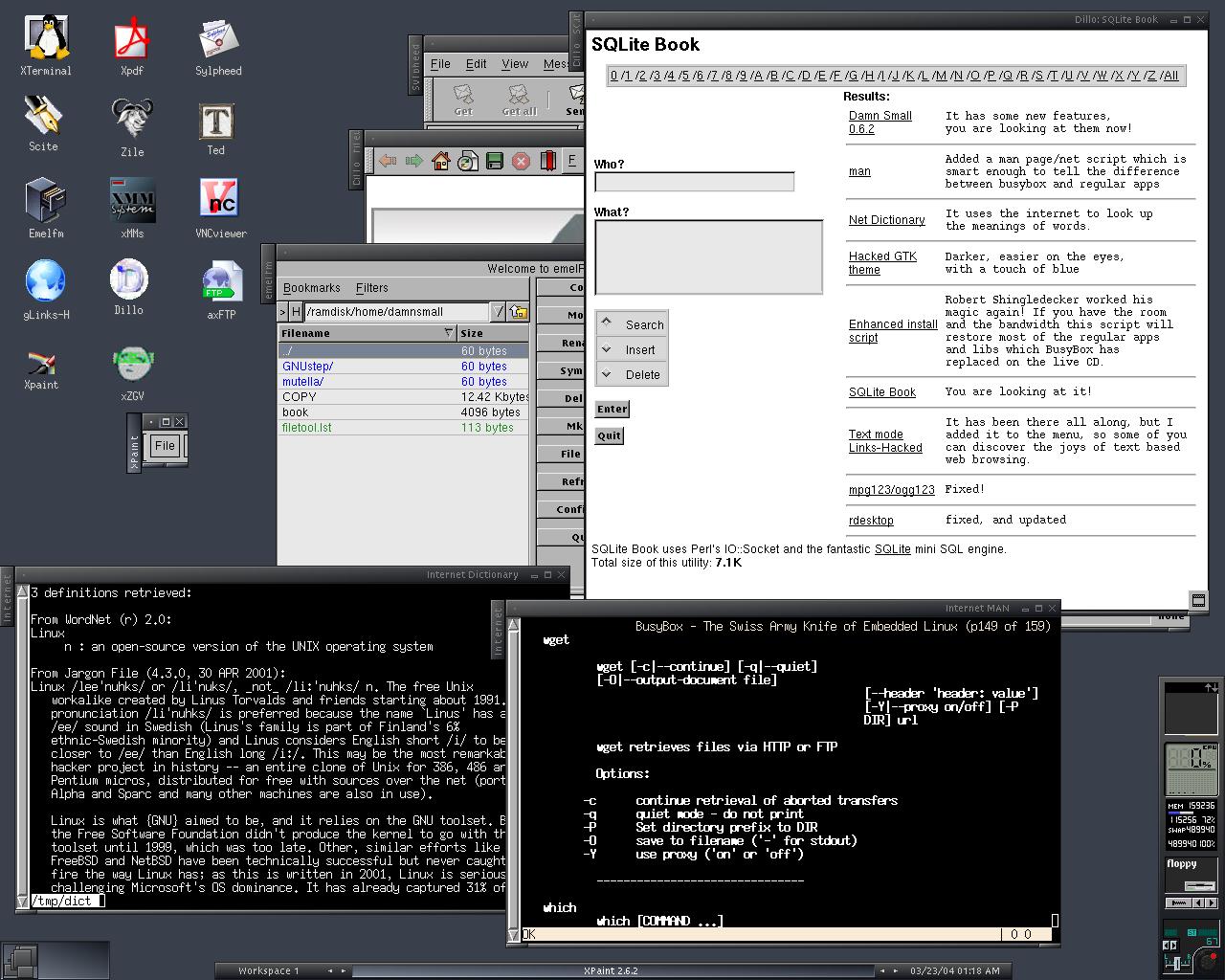Screen dimensions: 1225x980
Task: Click the Enter button in SQLite Book
Action: (x=612, y=409)
